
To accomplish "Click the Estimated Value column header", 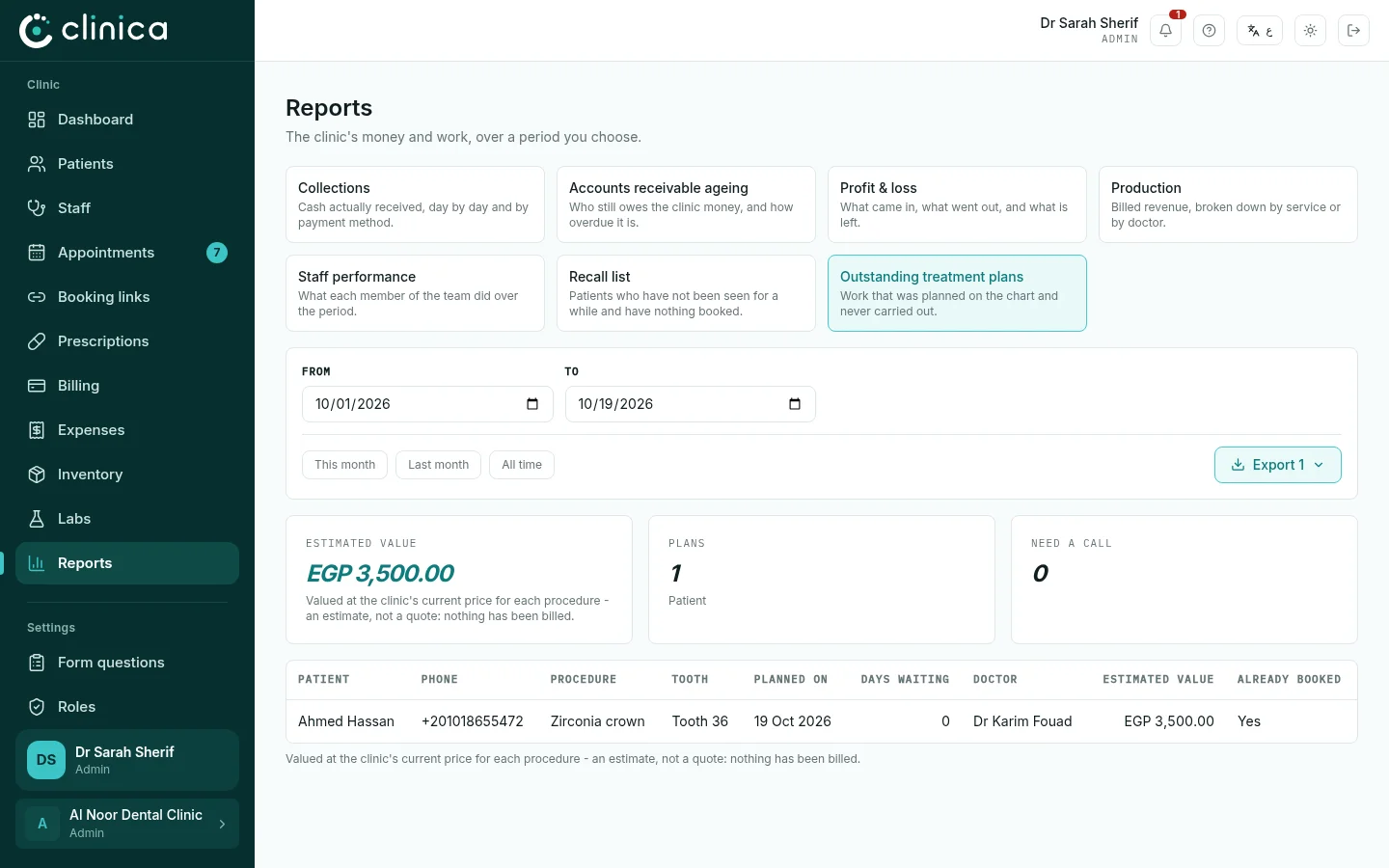I will (x=1157, y=680).
